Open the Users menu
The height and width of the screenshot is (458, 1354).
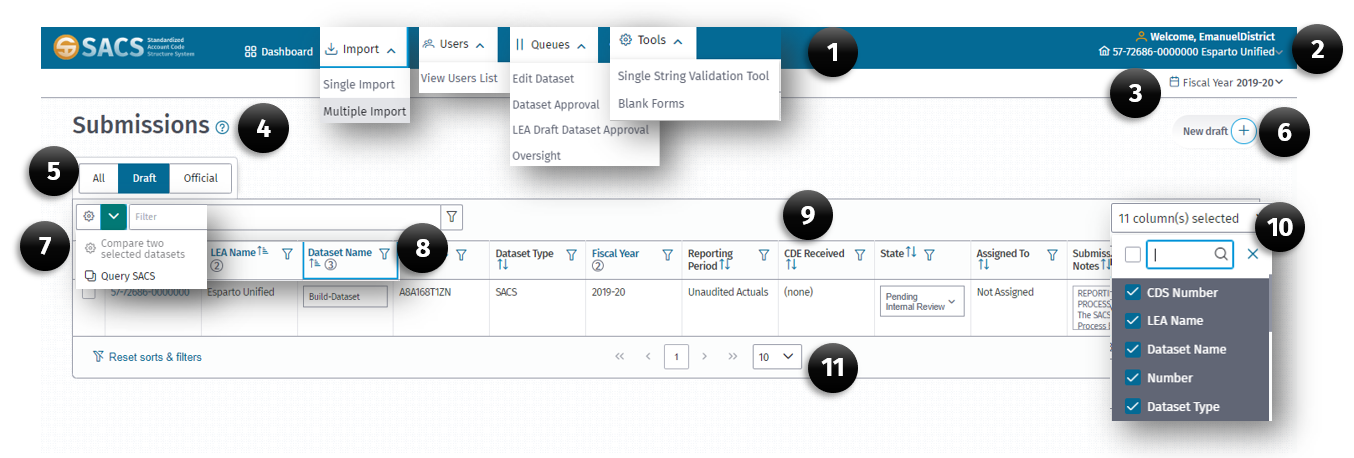click(x=454, y=44)
